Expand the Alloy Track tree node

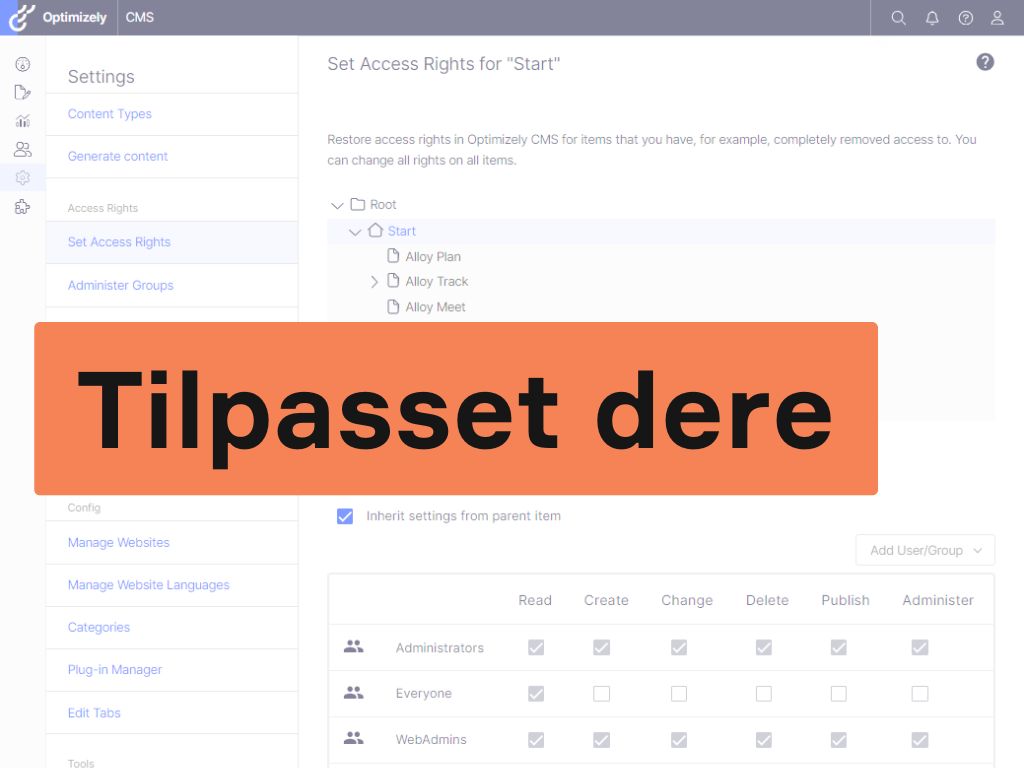point(374,282)
